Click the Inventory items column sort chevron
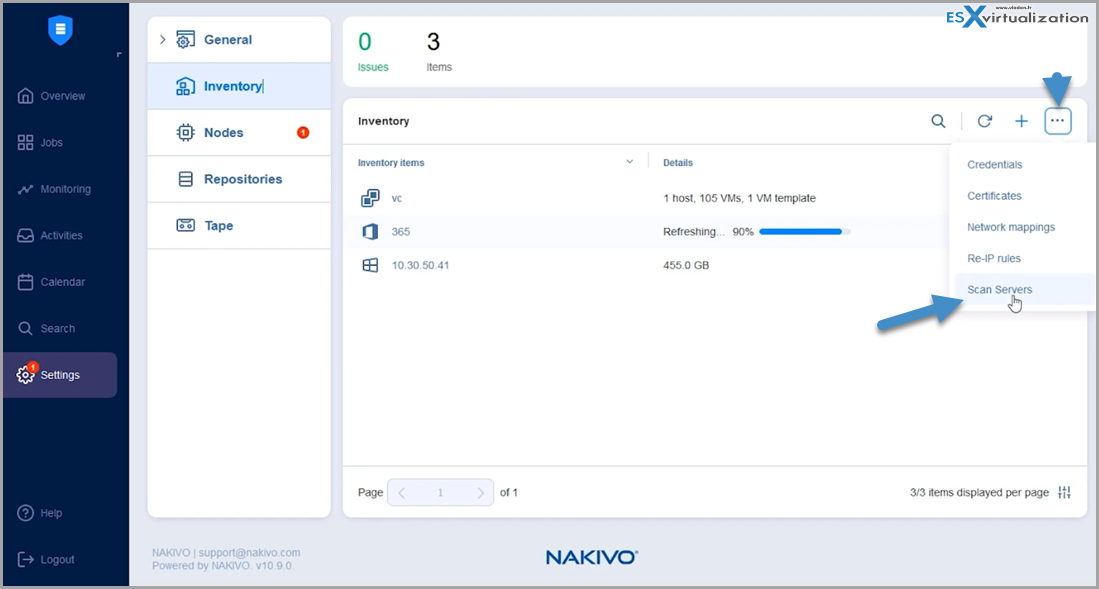Viewport: 1099px width, 589px height. (x=629, y=162)
